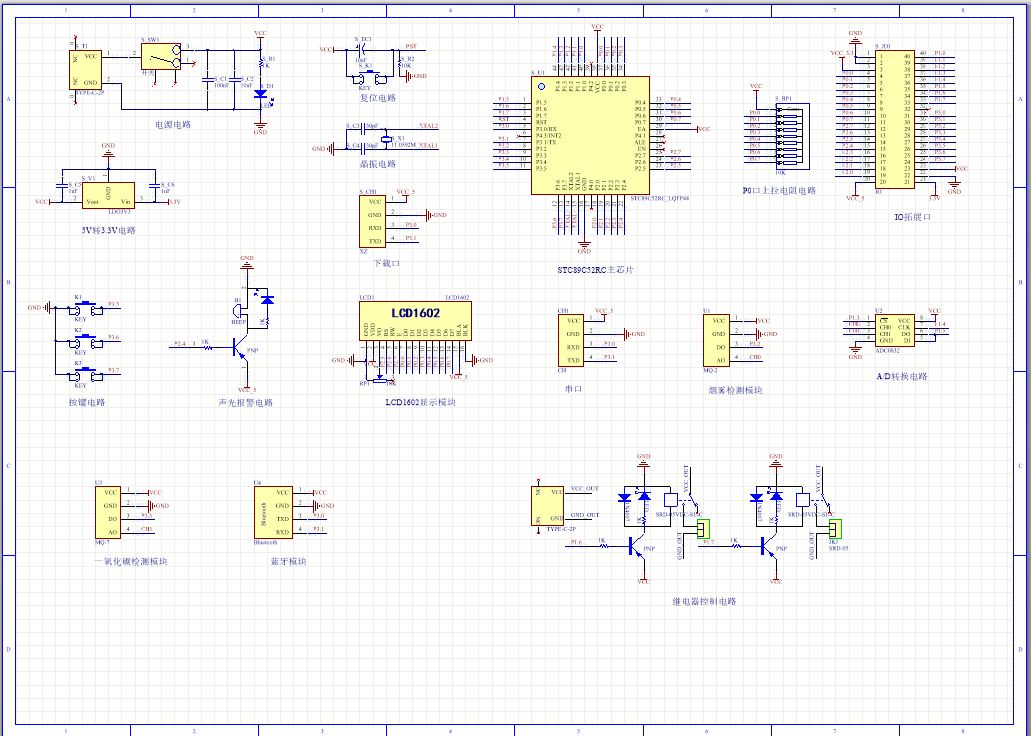The image size is (1031, 736).
Task: Select the MQ-2 smoke sensor module
Action: [x=715, y=340]
